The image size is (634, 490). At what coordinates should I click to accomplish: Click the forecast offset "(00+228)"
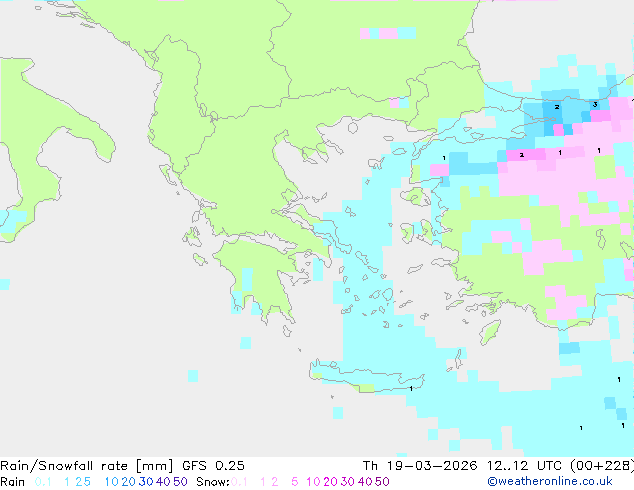602,466
